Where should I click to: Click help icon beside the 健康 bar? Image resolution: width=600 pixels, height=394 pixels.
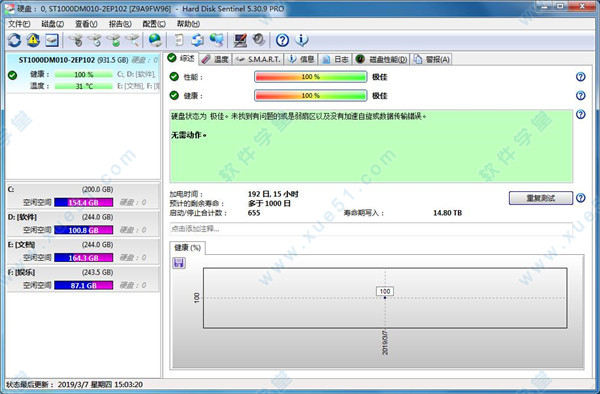click(x=580, y=95)
